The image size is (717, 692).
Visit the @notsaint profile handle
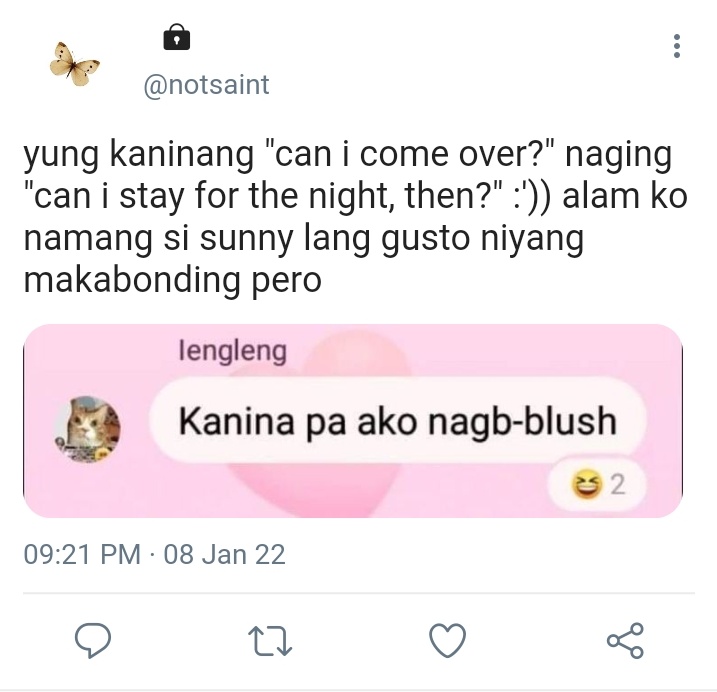207,85
